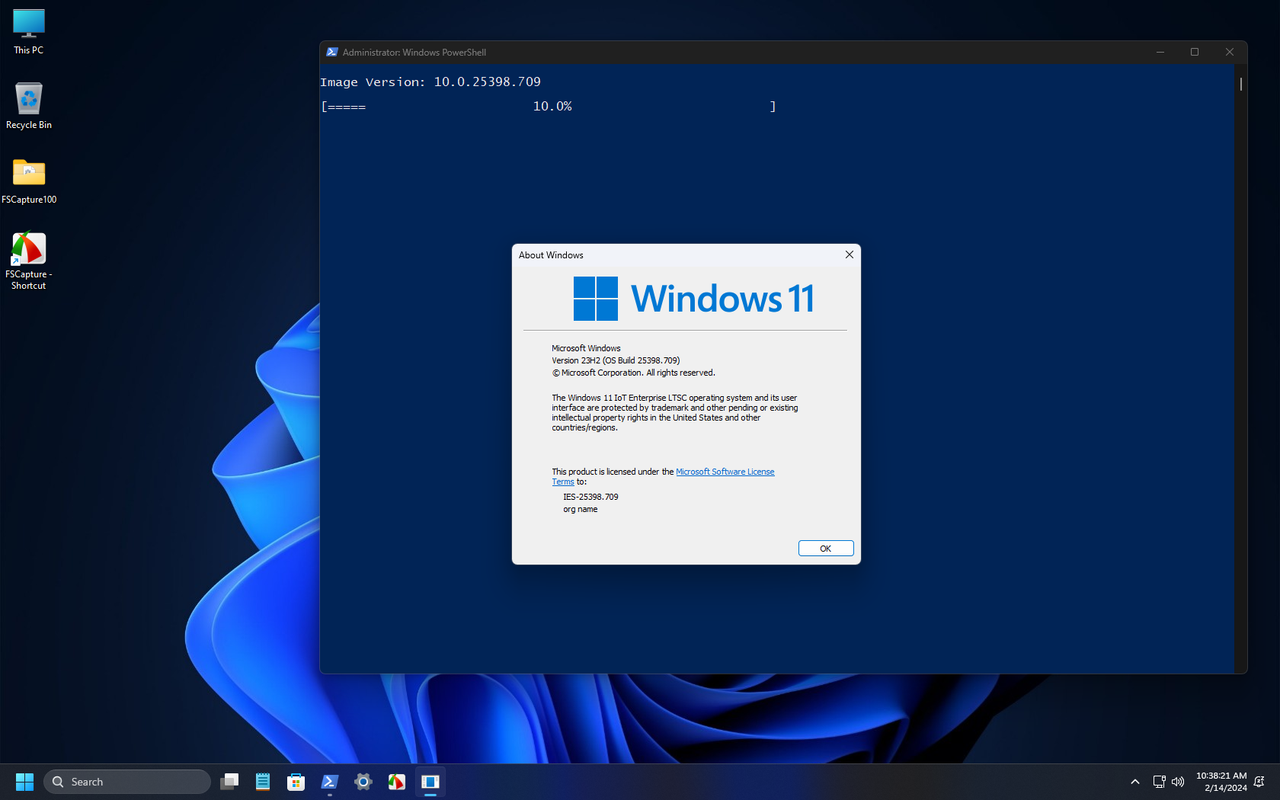
Task: Click the "org name" text
Action: point(580,509)
